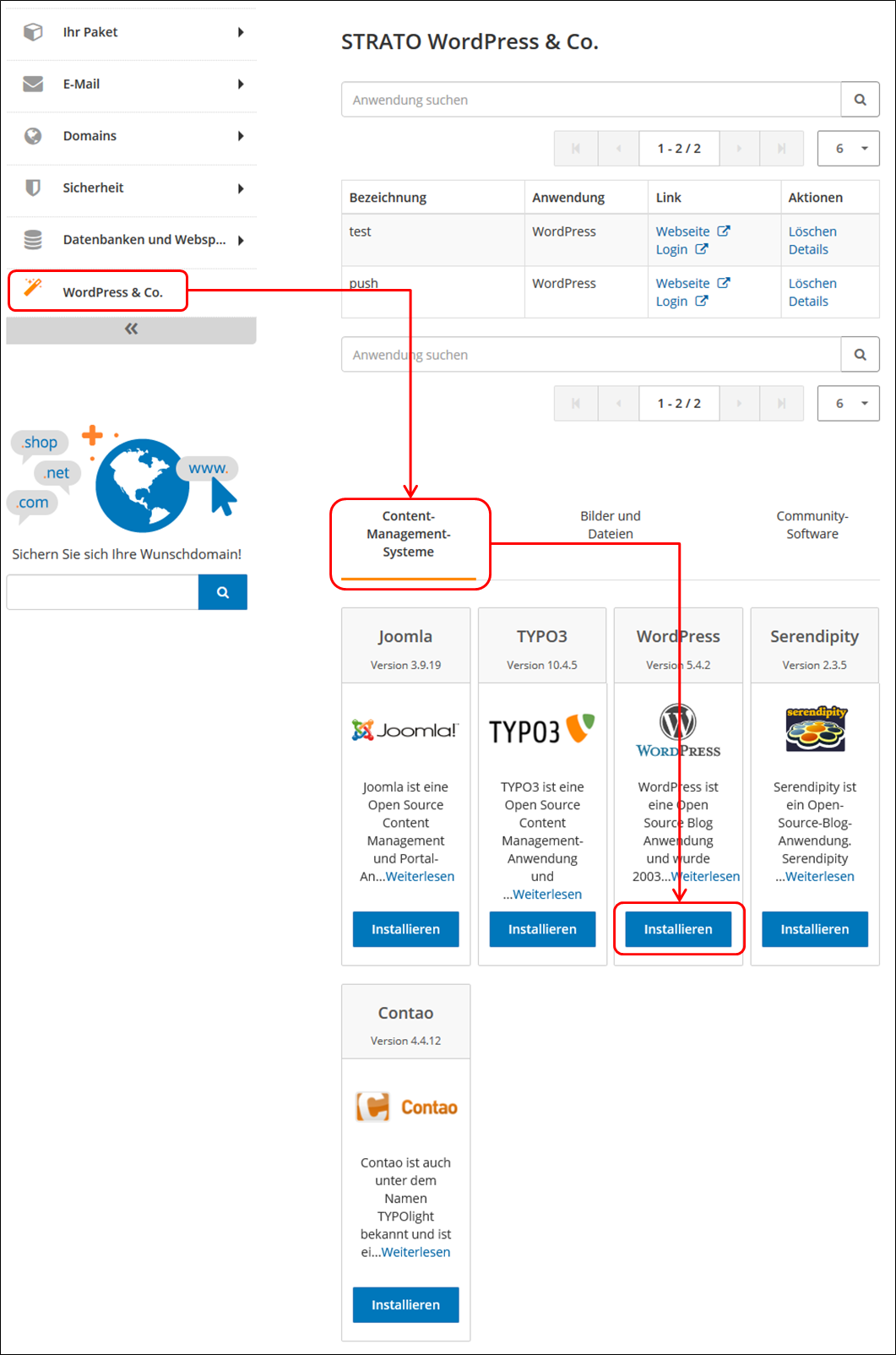Click the external-link icon next to push Webseite

point(724,283)
